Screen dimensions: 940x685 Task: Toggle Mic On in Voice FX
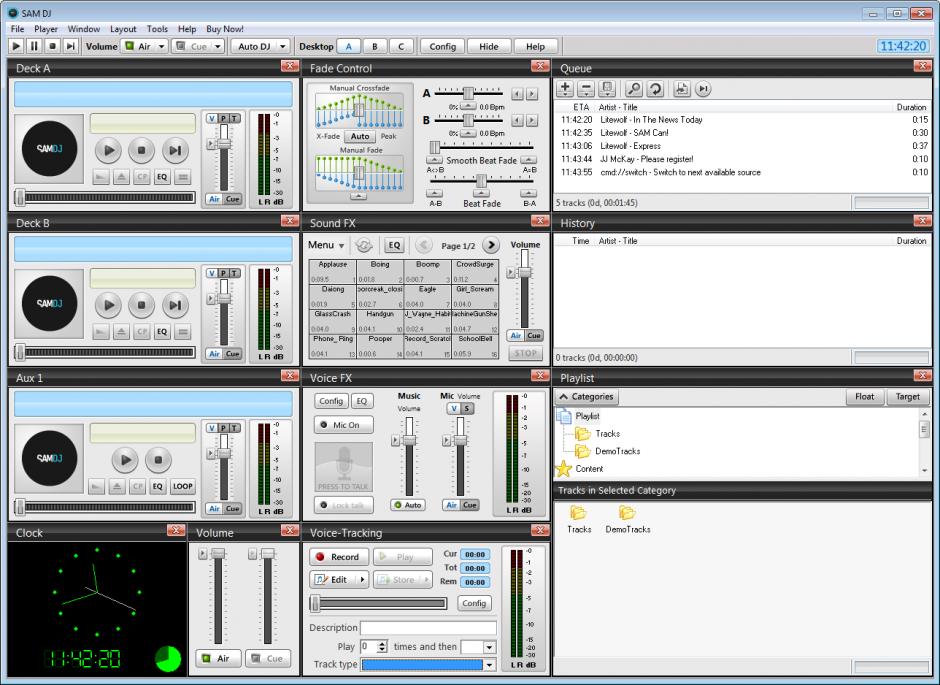click(344, 425)
